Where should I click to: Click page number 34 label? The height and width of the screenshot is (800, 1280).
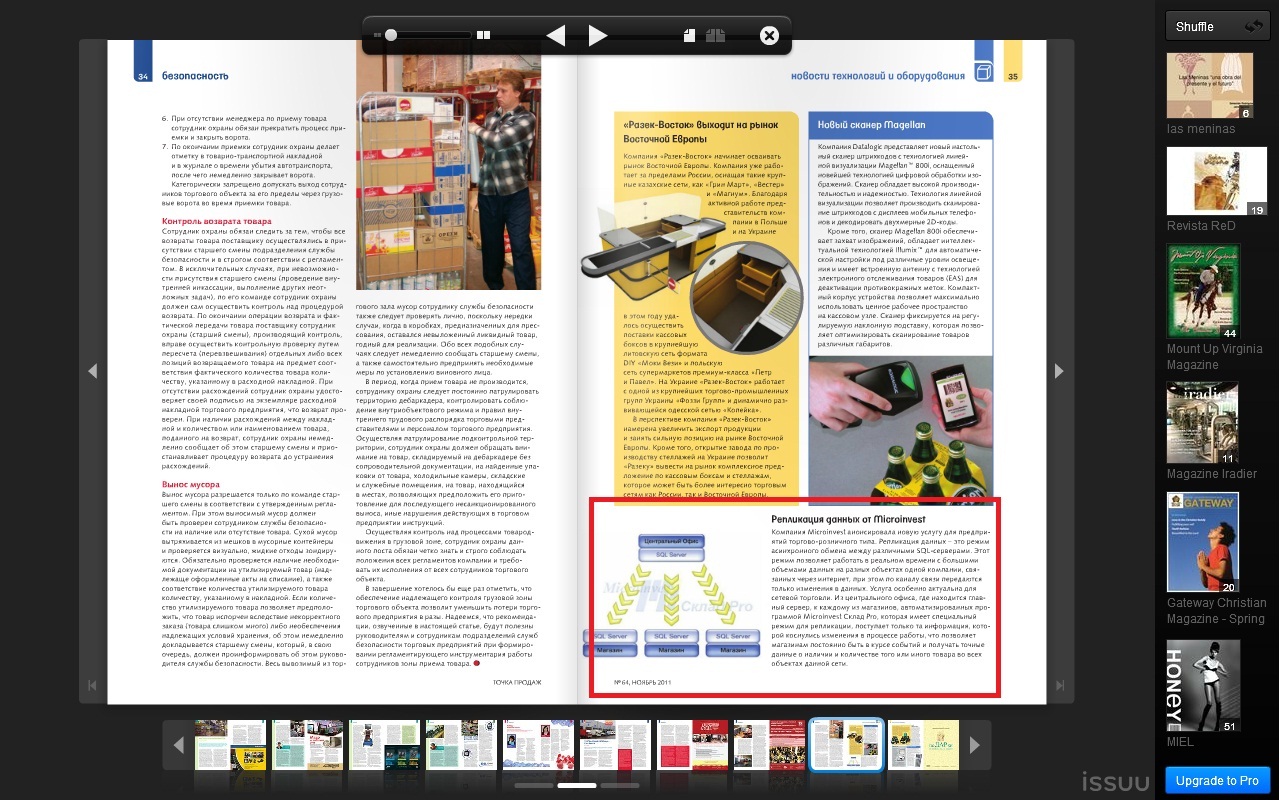(144, 76)
